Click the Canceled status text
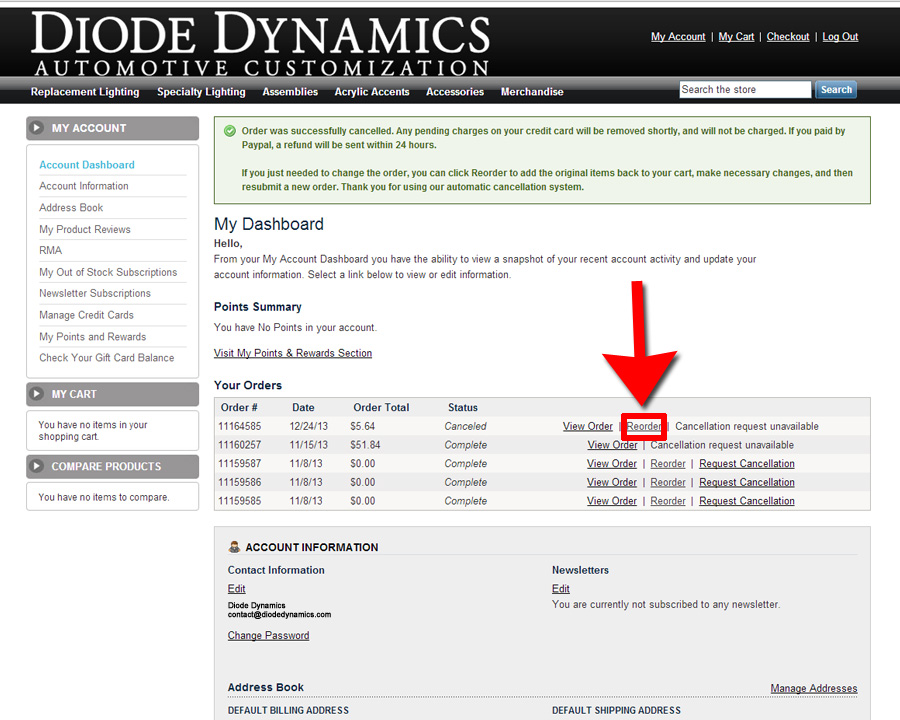The image size is (900, 720). 465,426
